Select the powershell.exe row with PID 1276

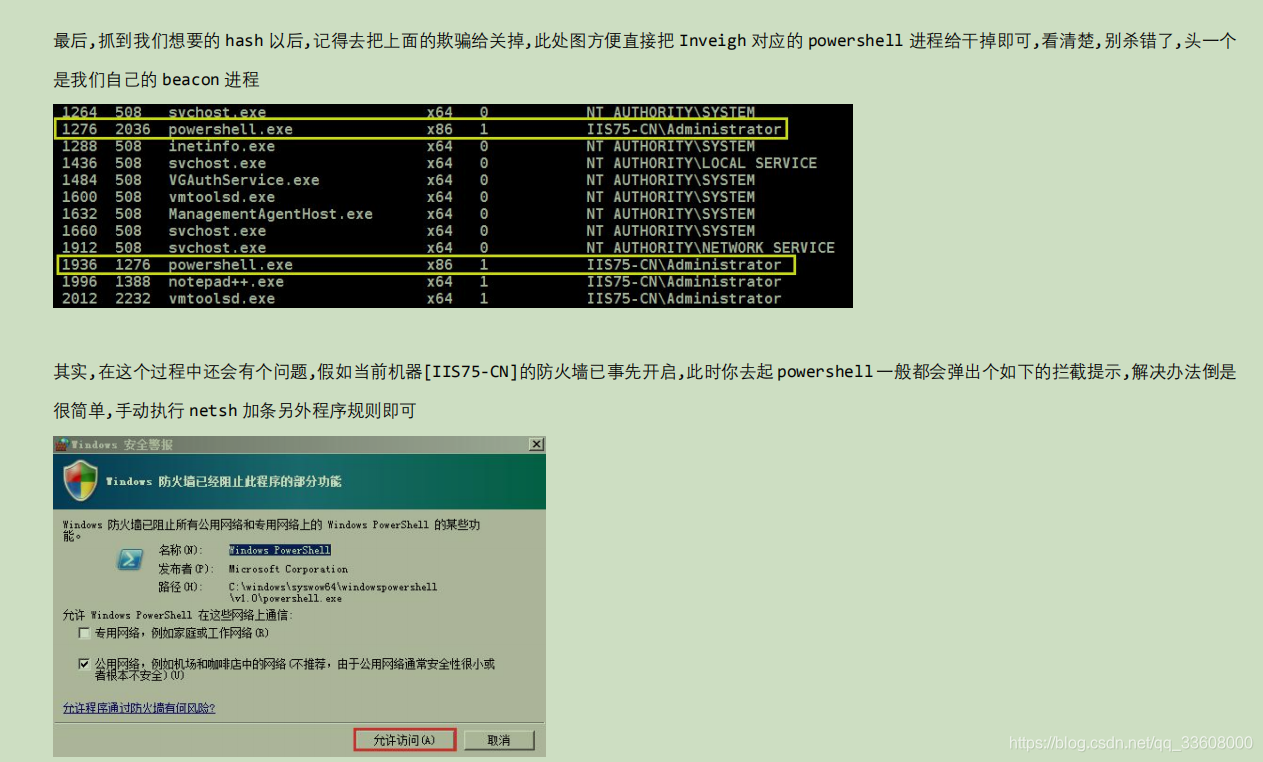[421, 129]
